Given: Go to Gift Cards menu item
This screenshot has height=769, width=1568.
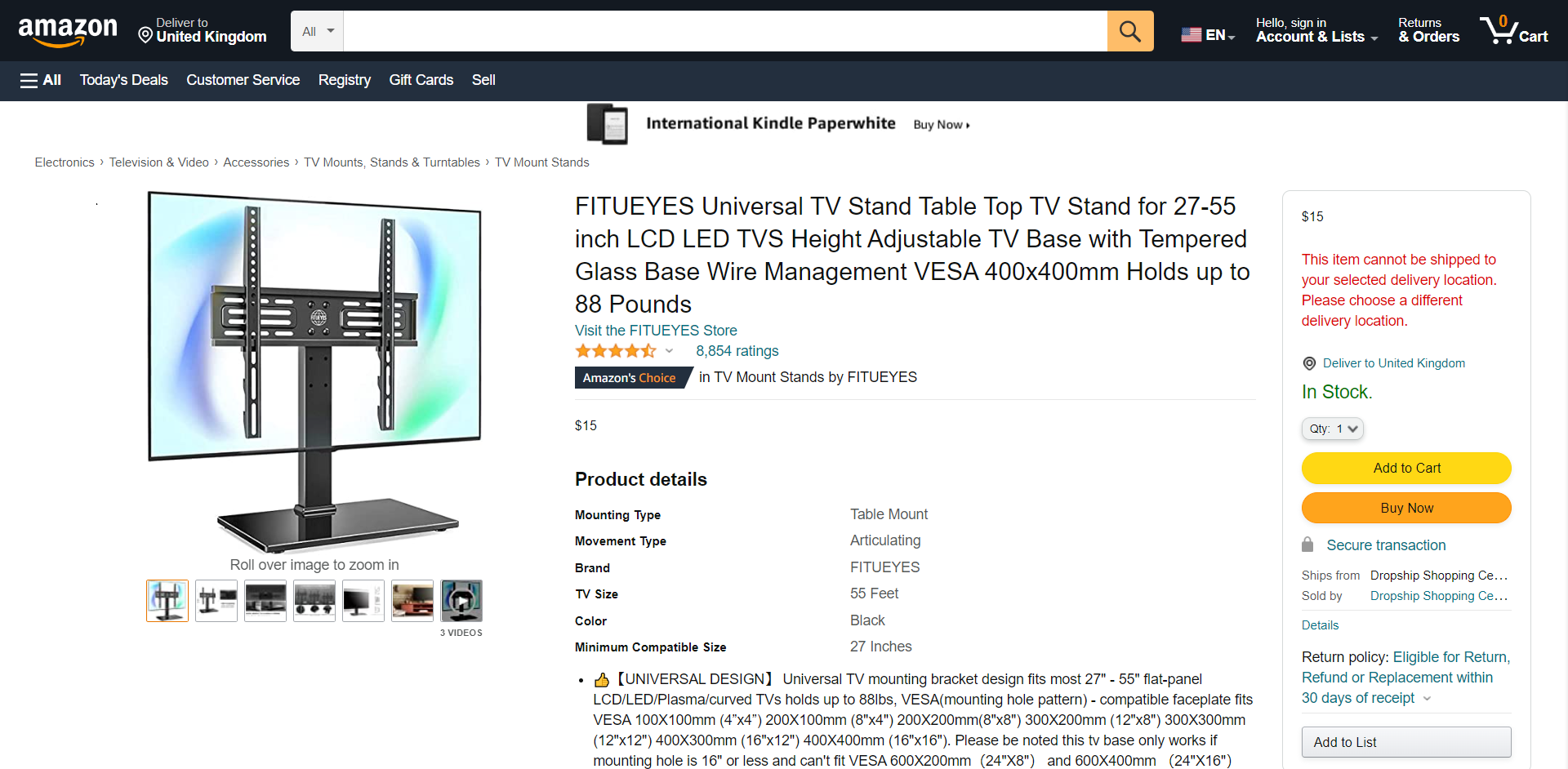Looking at the screenshot, I should pyautogui.click(x=421, y=80).
